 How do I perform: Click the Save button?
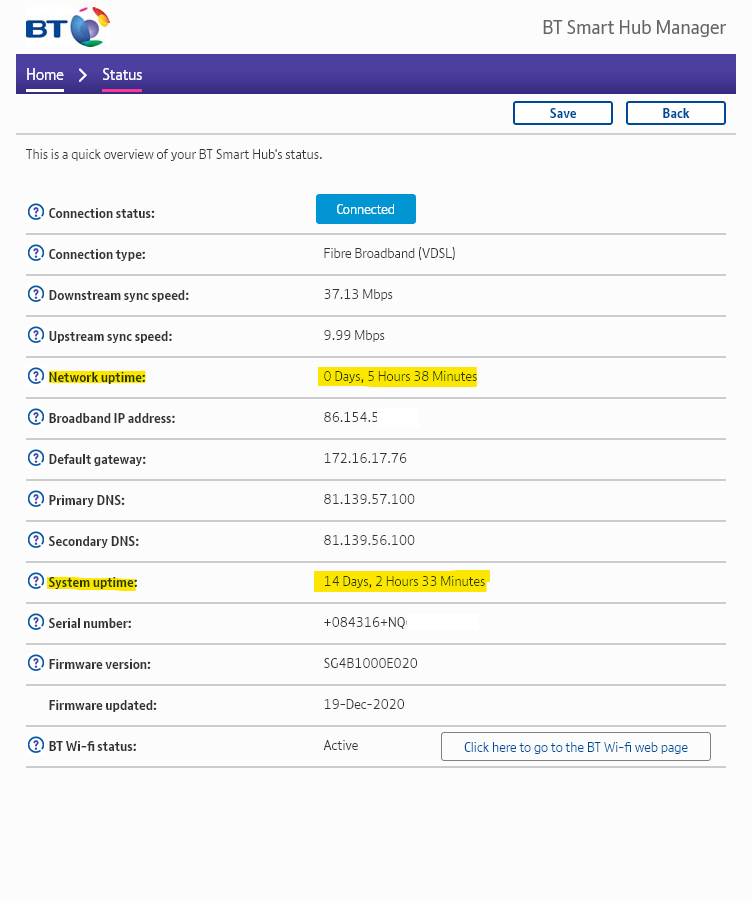pyautogui.click(x=562, y=113)
